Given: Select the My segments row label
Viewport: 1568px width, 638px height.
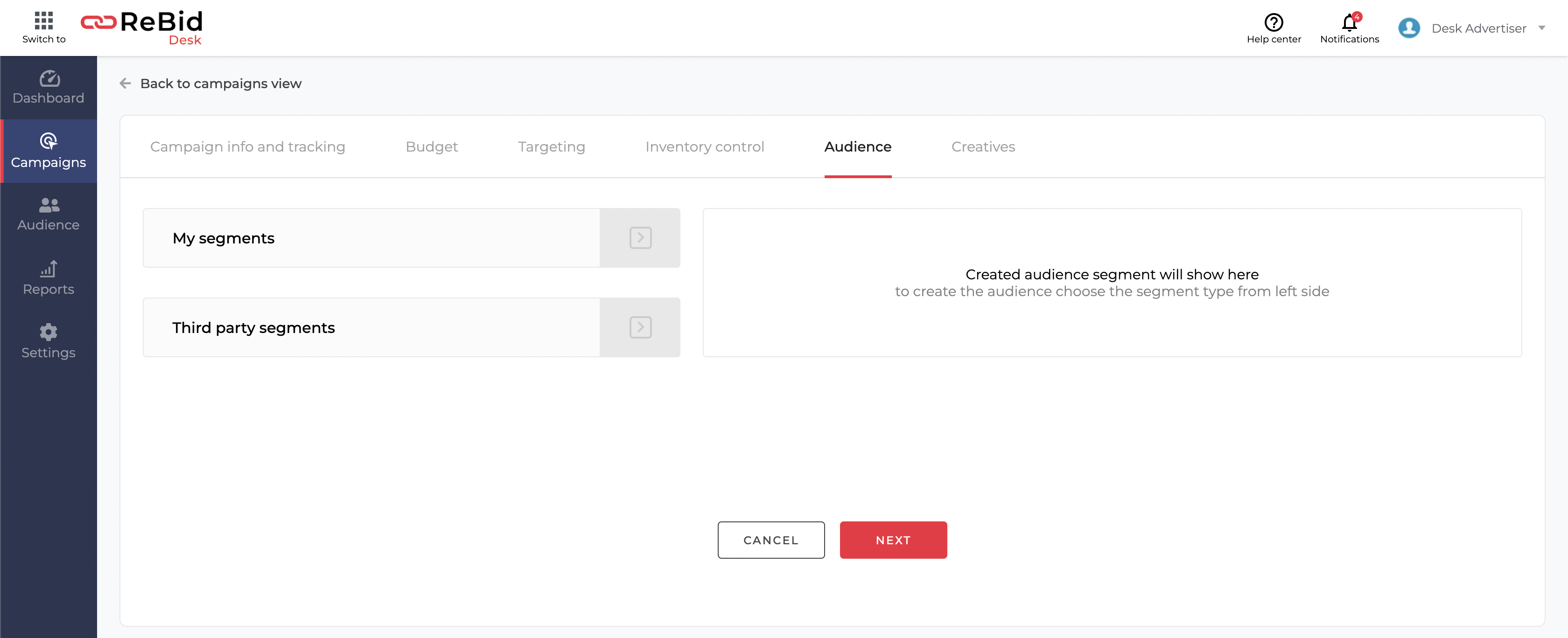Looking at the screenshot, I should [x=224, y=238].
